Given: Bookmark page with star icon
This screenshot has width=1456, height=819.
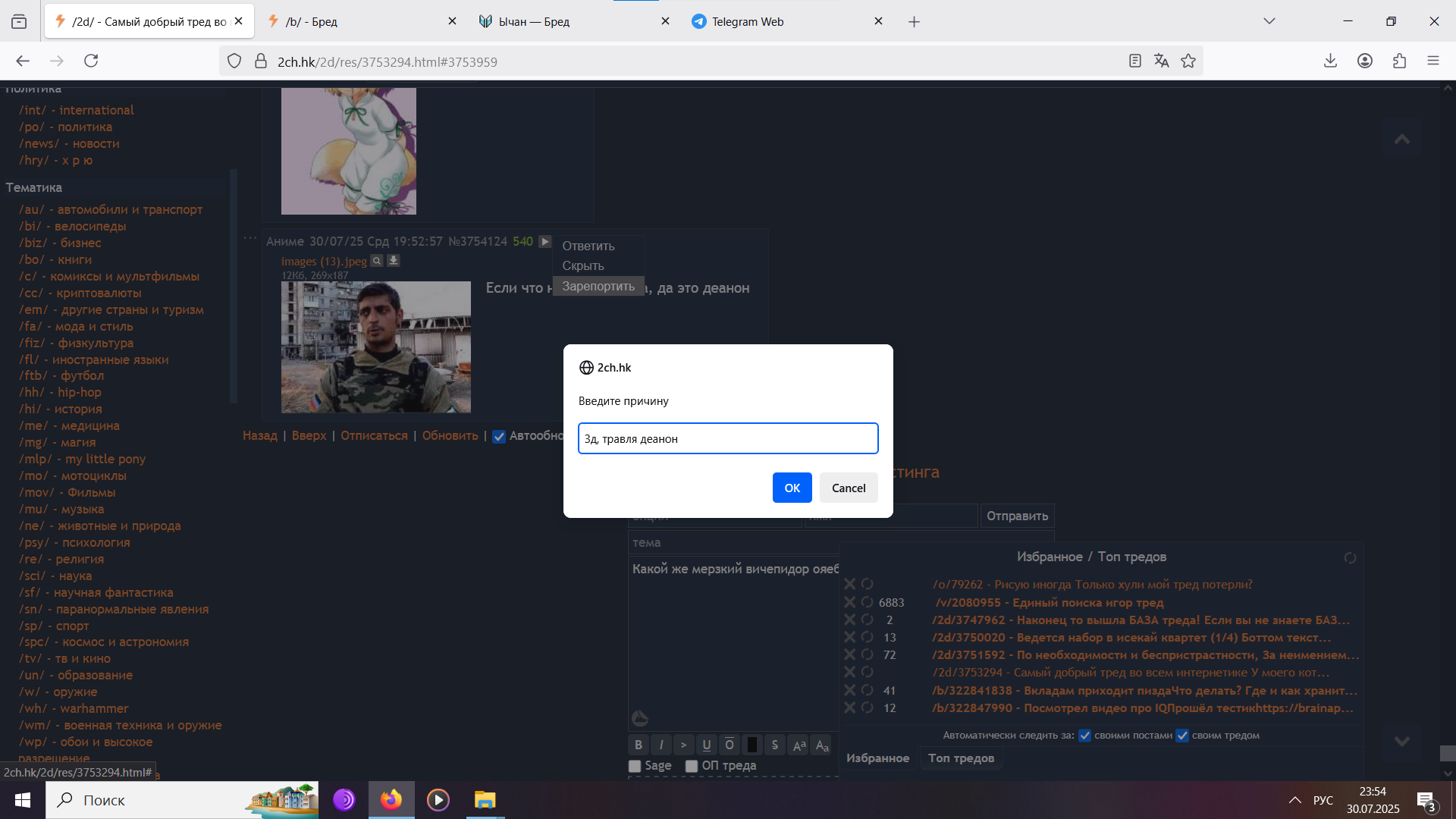Looking at the screenshot, I should (1188, 61).
